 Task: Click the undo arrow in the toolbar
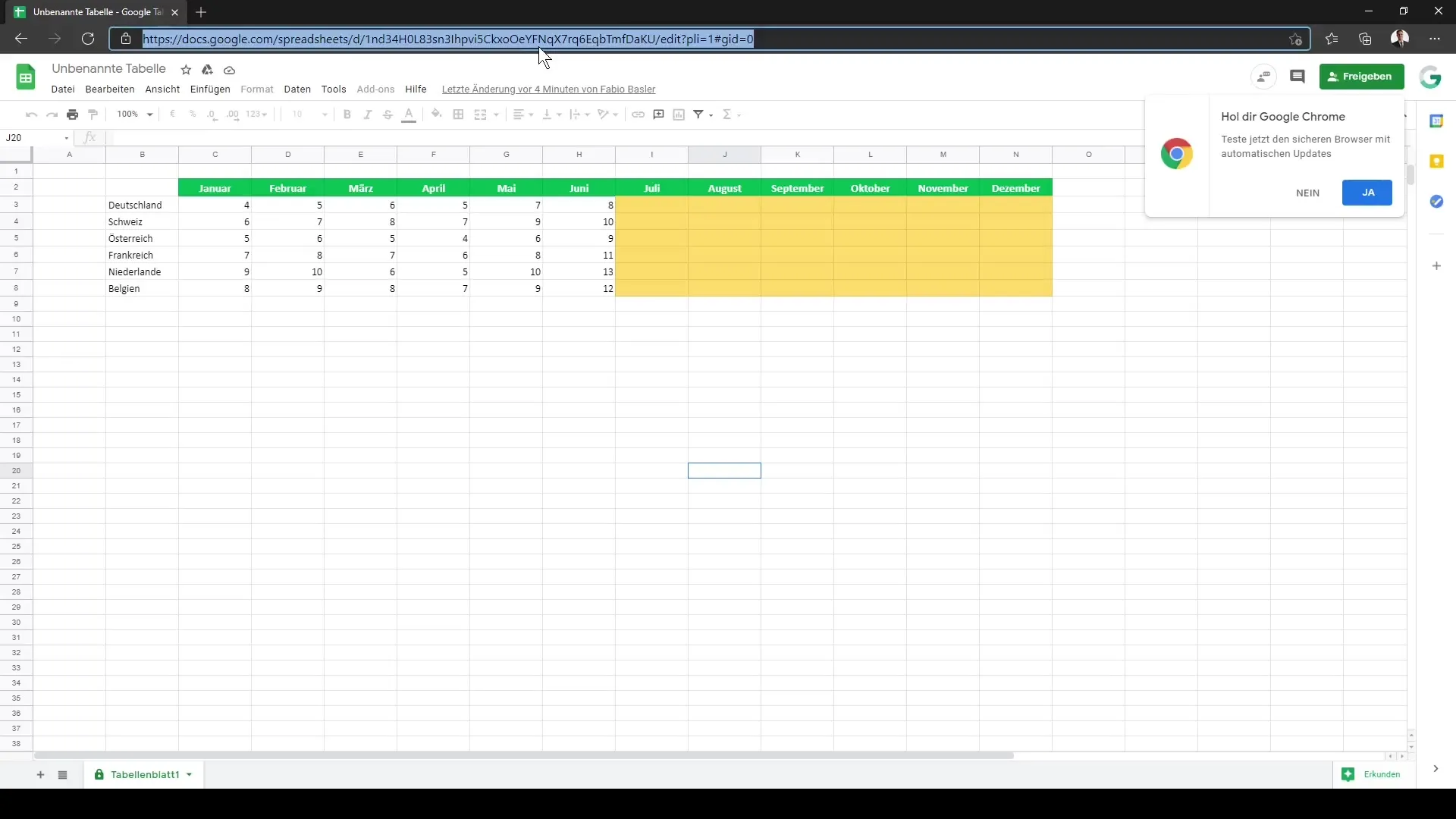[31, 115]
